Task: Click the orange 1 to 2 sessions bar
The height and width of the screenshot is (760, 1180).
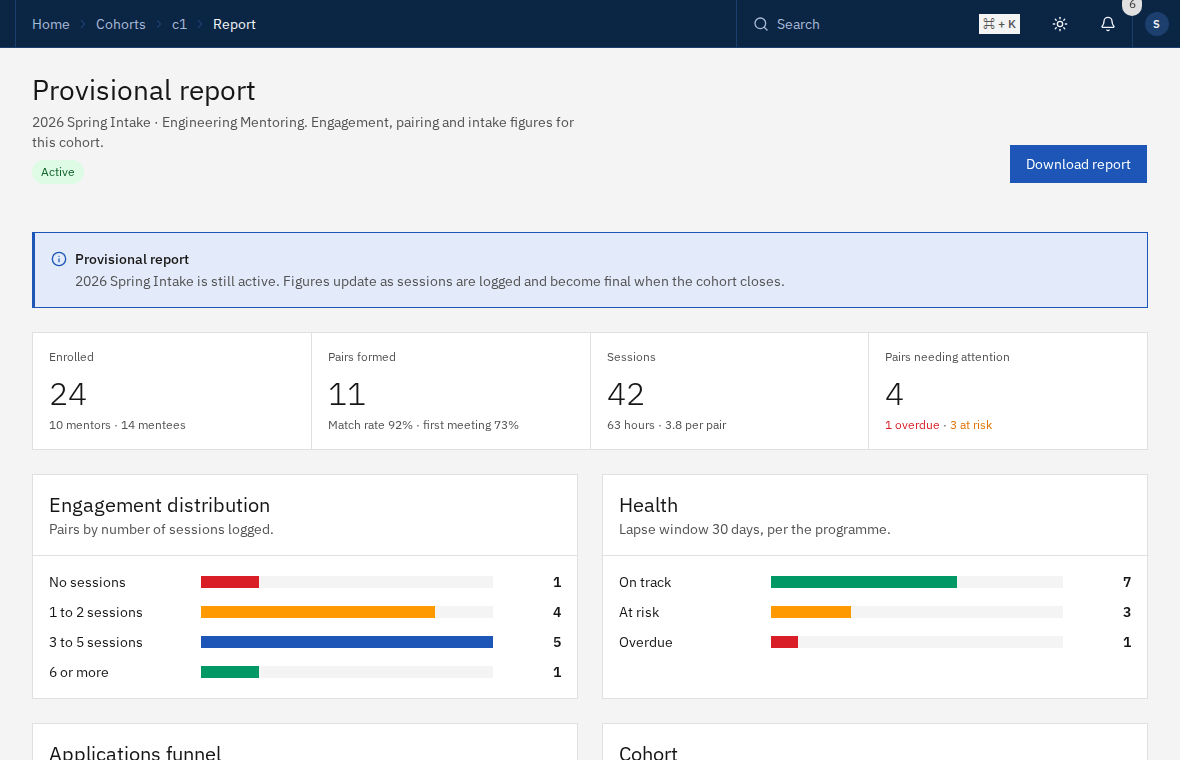Action: (318, 612)
